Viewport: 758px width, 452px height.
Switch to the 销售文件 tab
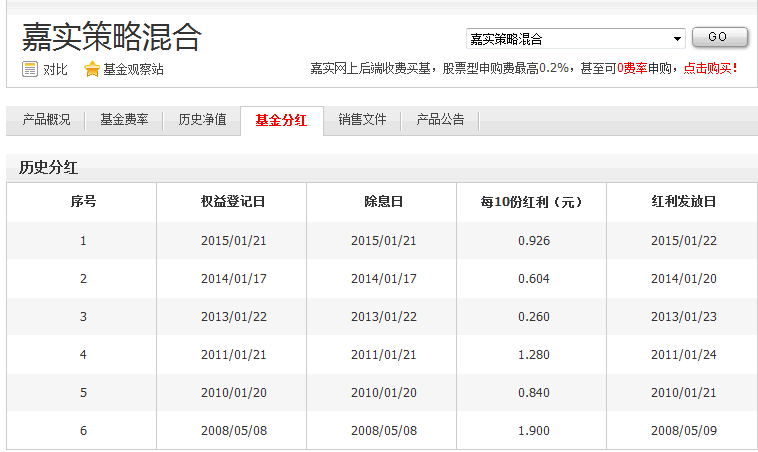(x=362, y=119)
